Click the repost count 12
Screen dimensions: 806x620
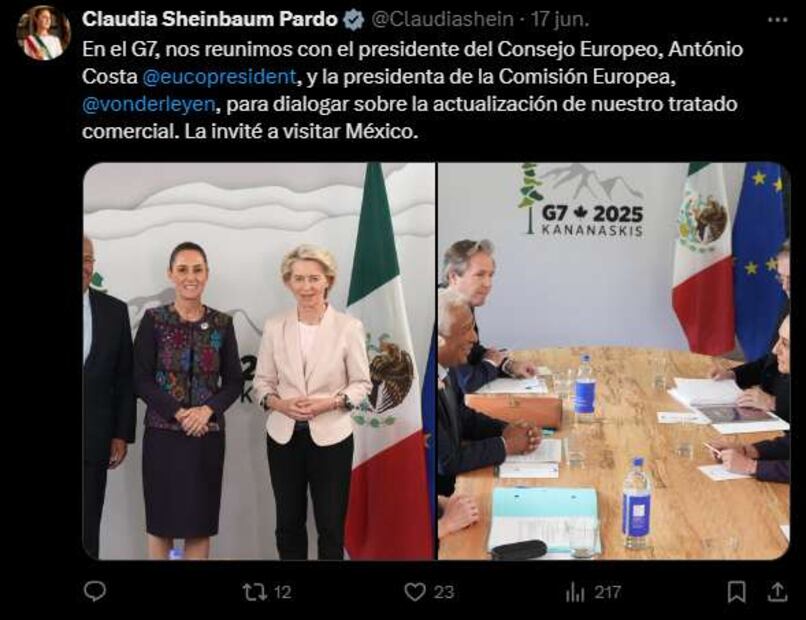(x=283, y=593)
